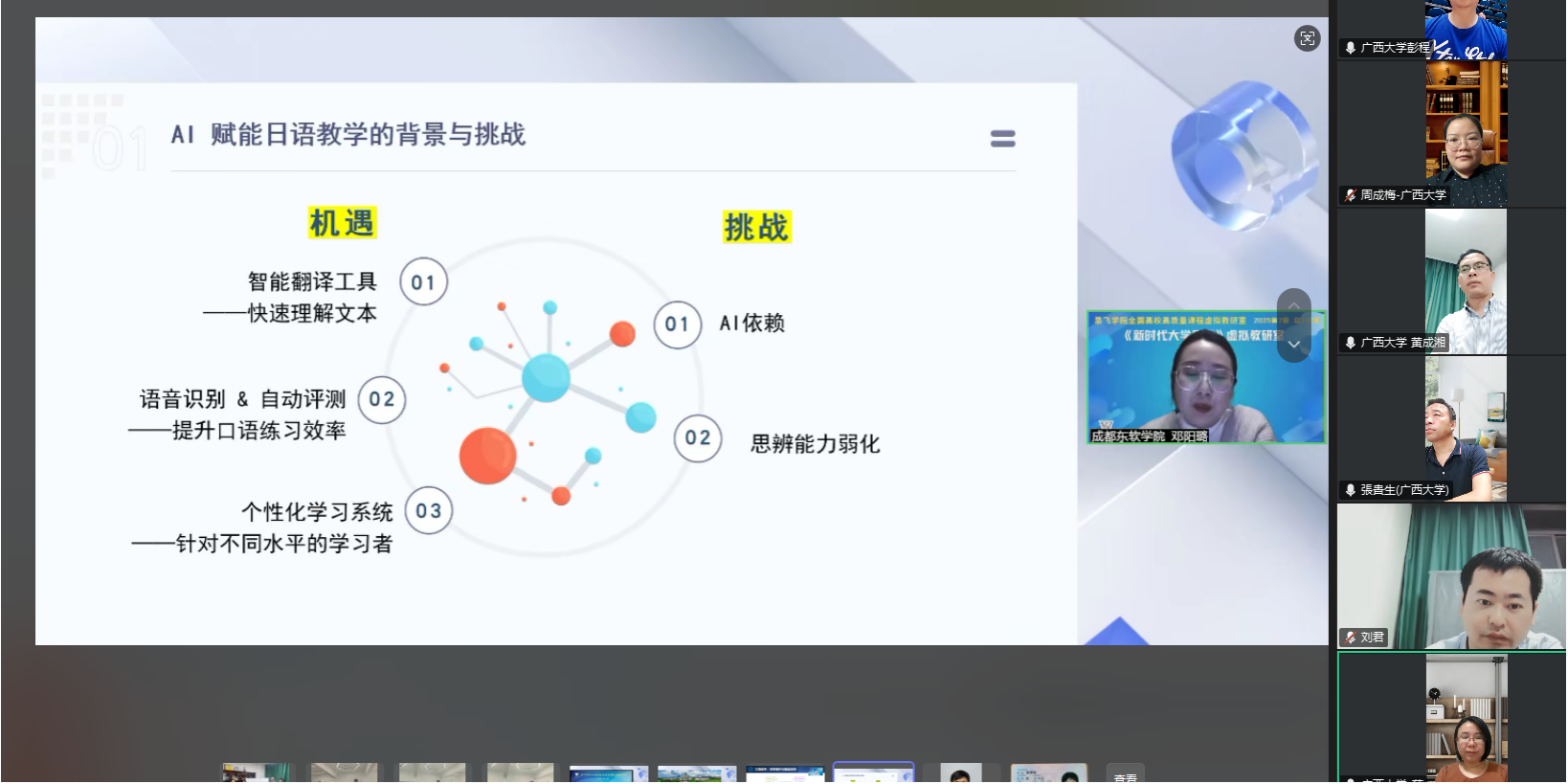Image resolution: width=1568 pixels, height=784 pixels.
Task: Click the 01 circle next to AI依赖
Action: click(x=677, y=325)
